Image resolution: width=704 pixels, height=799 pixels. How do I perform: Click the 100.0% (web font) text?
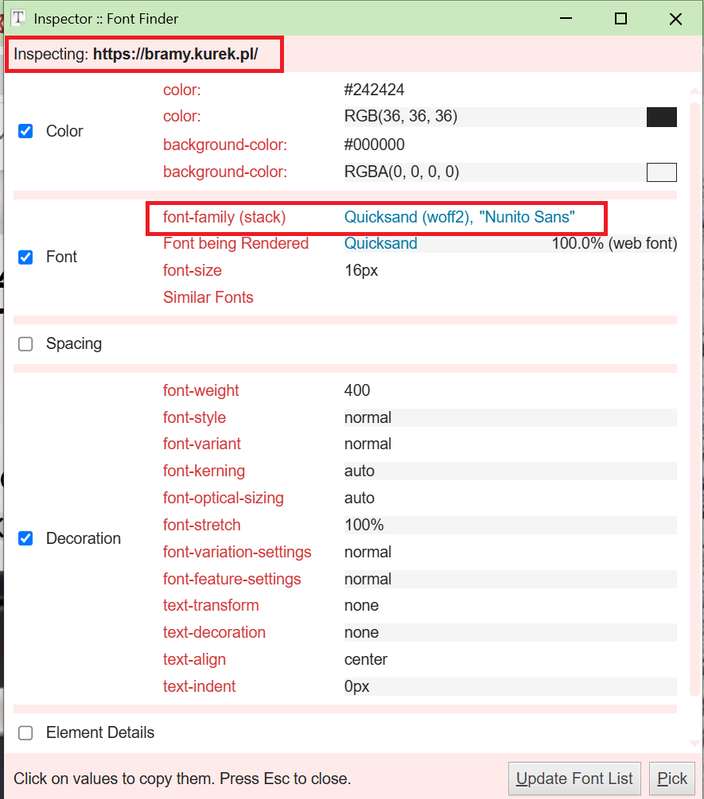coord(614,244)
